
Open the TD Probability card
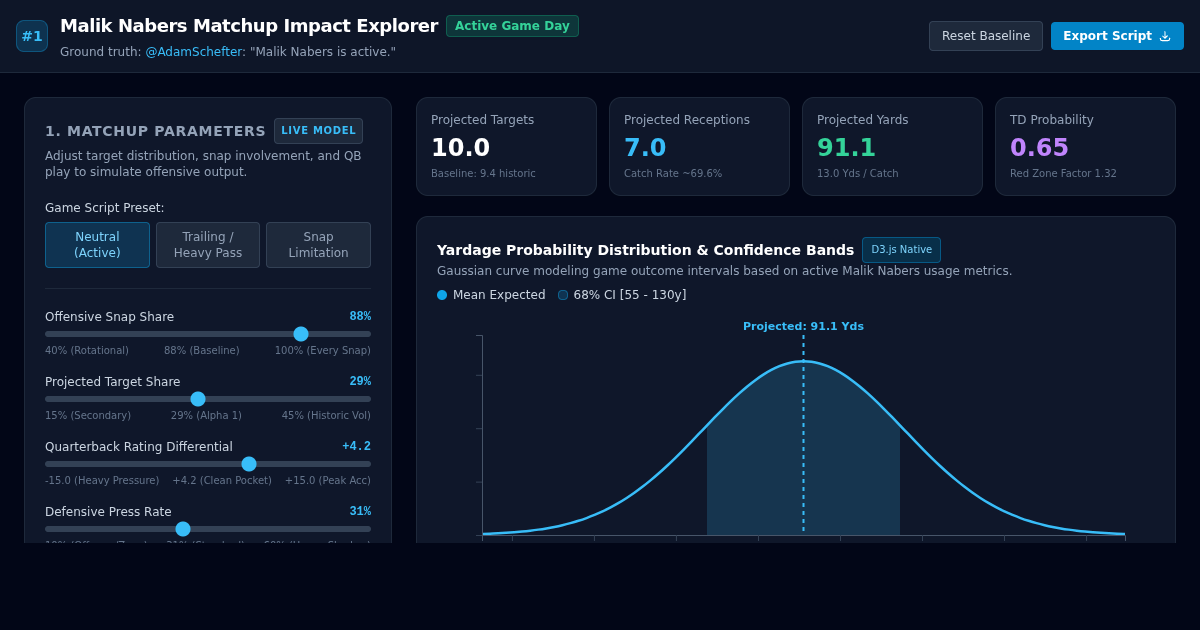(1085, 146)
